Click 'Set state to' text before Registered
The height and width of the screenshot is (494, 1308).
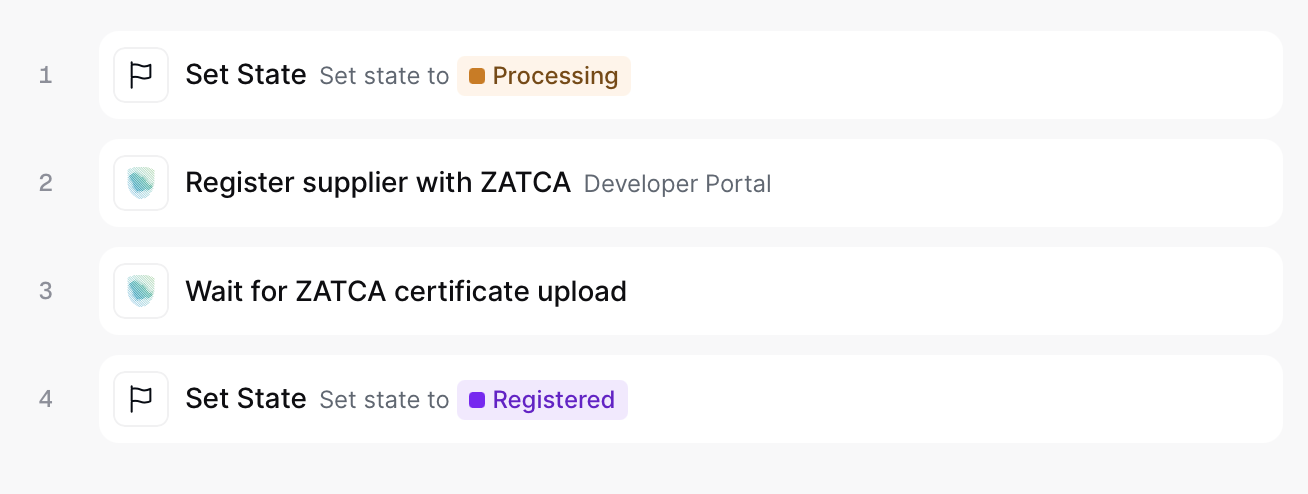point(384,400)
